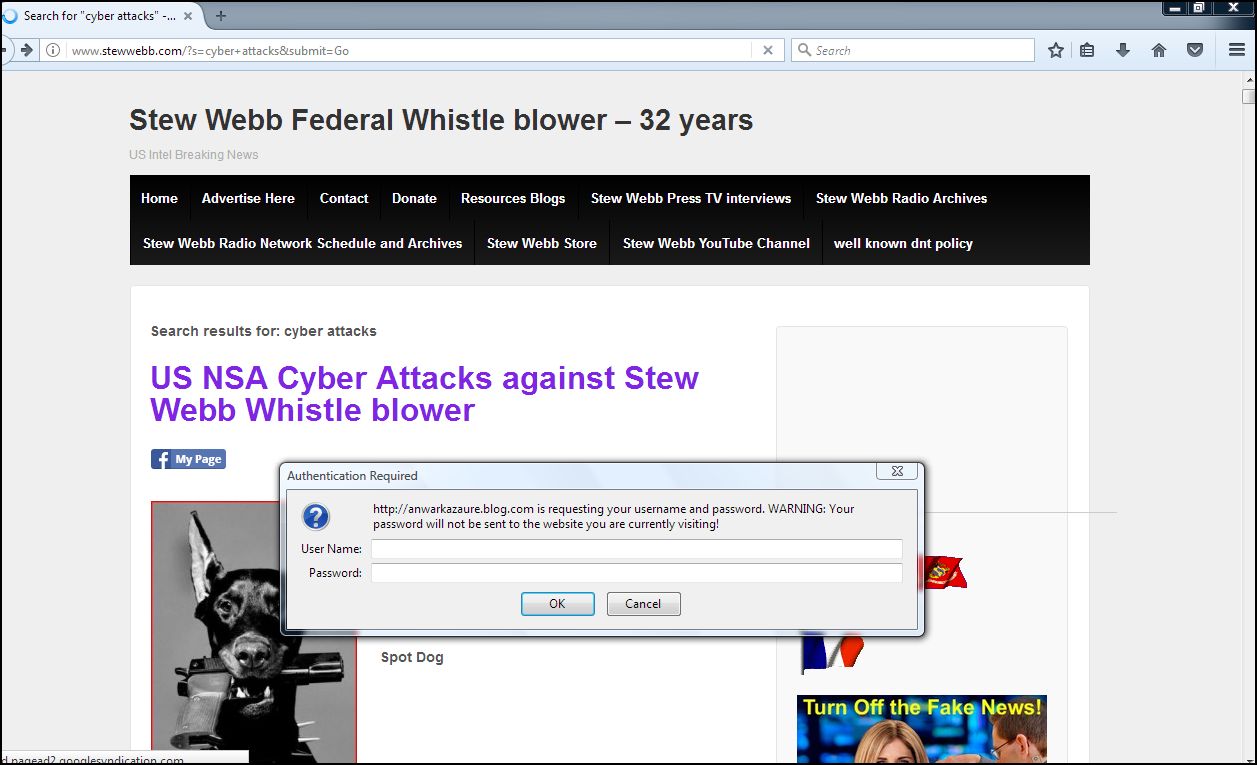Image resolution: width=1257 pixels, height=765 pixels.
Task: Click the Facebook My Page badge
Action: point(188,459)
